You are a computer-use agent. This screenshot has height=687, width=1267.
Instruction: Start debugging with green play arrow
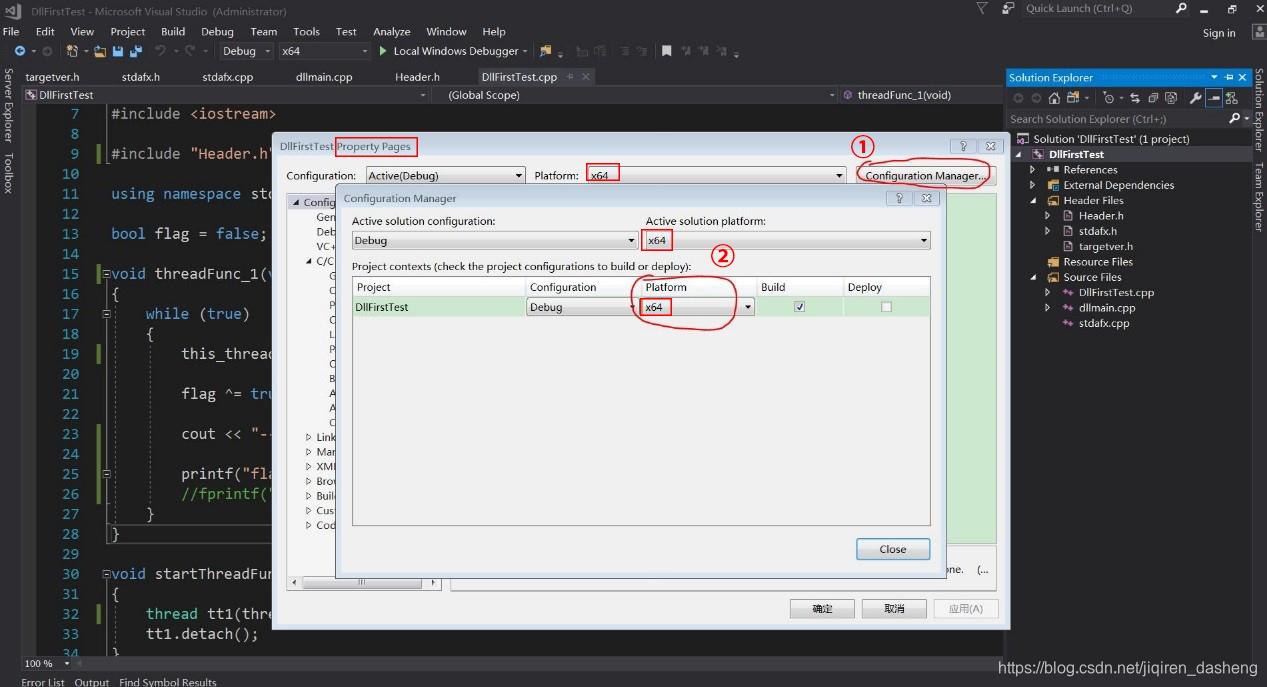point(383,51)
